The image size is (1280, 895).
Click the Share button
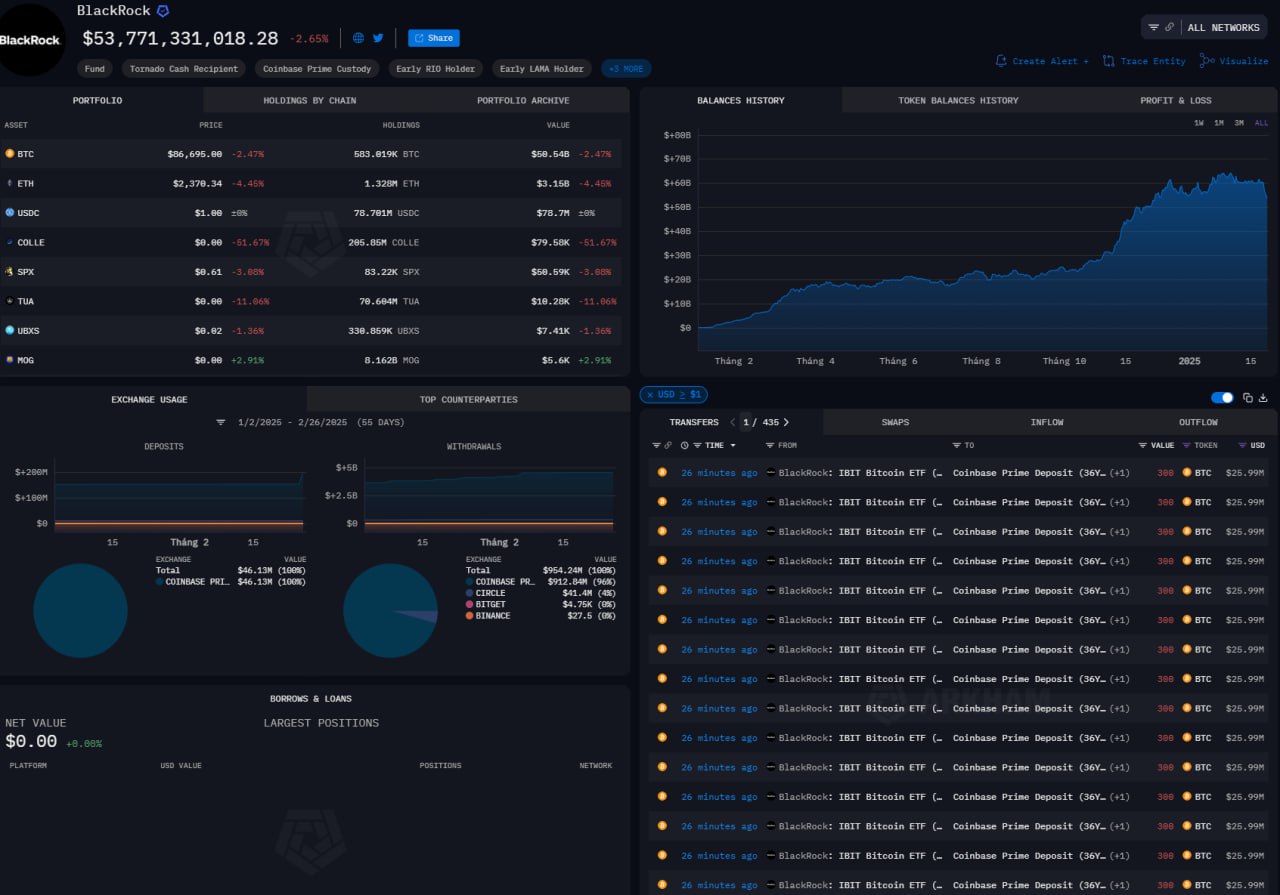tap(434, 38)
